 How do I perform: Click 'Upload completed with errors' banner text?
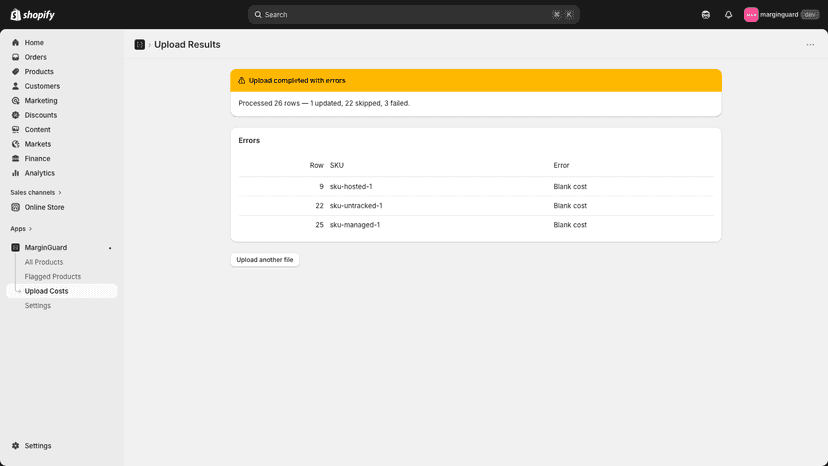(297, 81)
